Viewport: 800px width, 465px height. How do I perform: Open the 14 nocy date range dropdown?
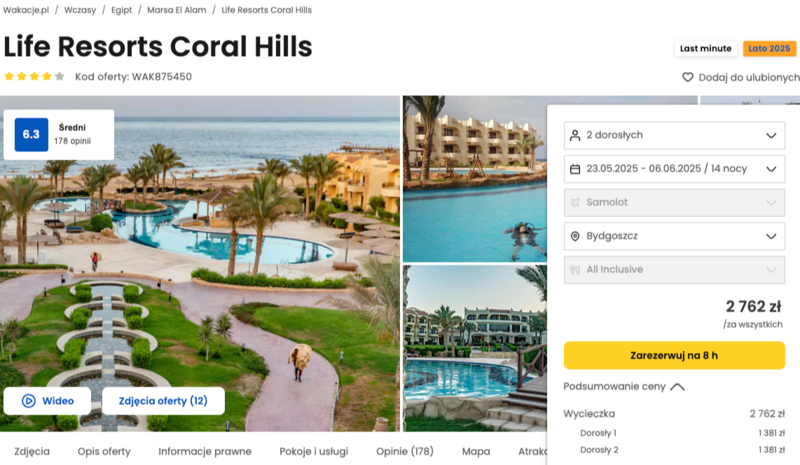pos(674,169)
